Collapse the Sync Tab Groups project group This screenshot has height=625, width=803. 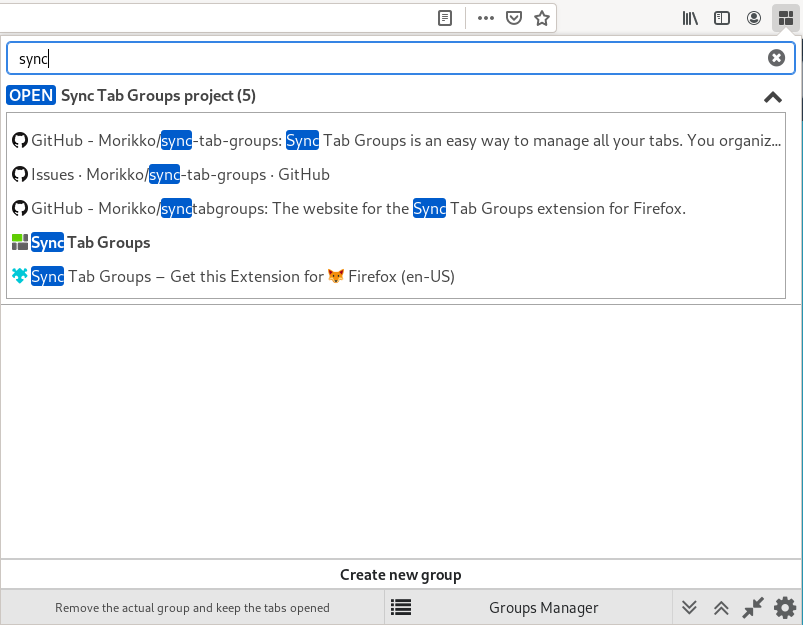click(773, 97)
